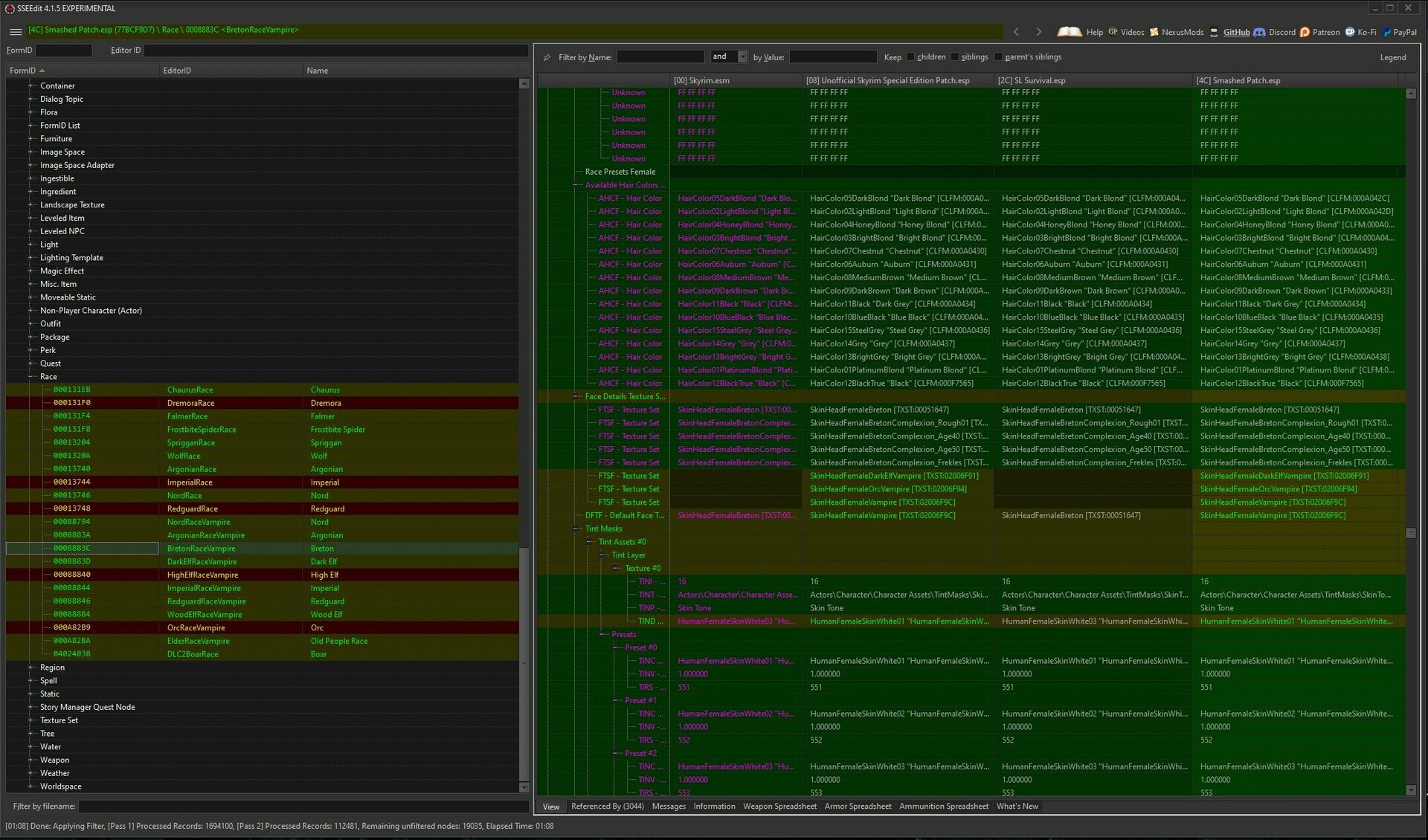Expand the Quest group

[x=30, y=364]
